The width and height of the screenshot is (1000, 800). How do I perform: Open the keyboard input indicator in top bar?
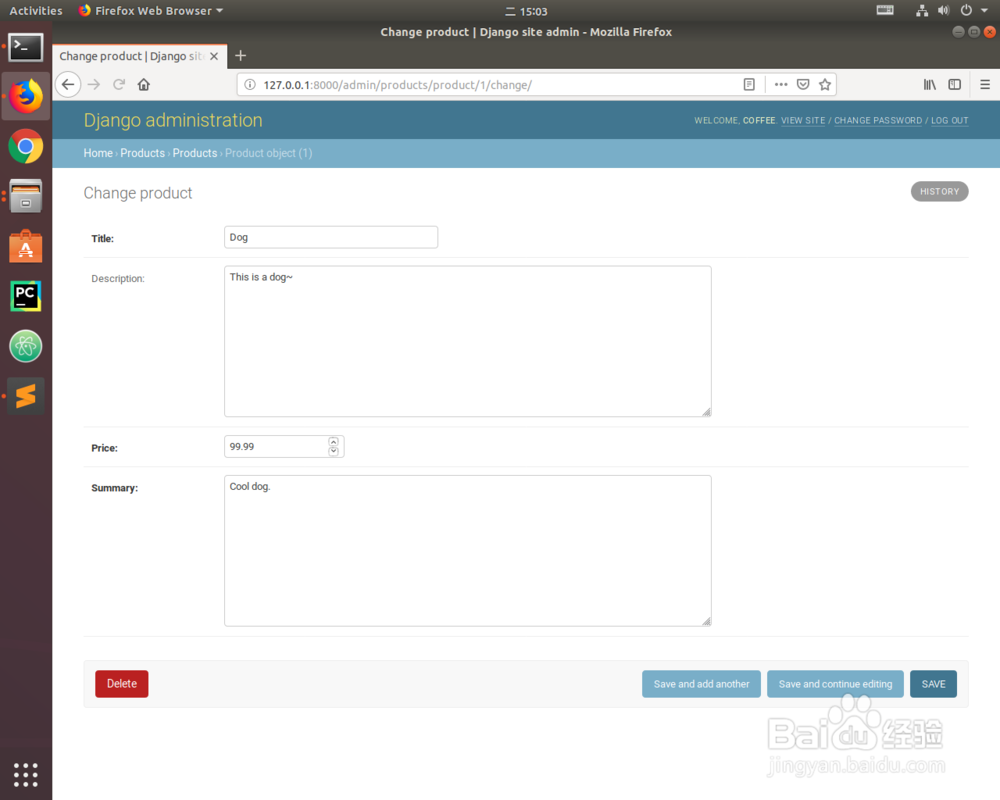tap(885, 11)
